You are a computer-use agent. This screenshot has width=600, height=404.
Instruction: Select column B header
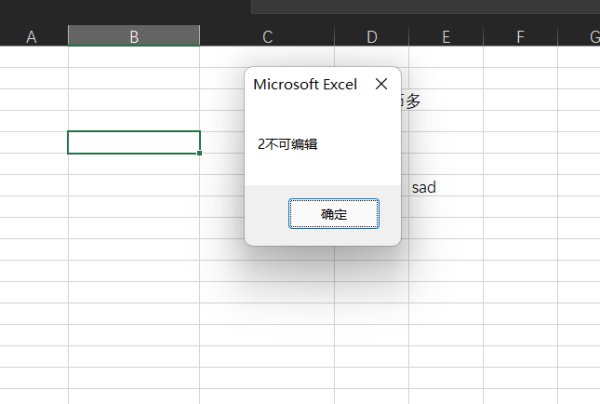click(x=134, y=36)
